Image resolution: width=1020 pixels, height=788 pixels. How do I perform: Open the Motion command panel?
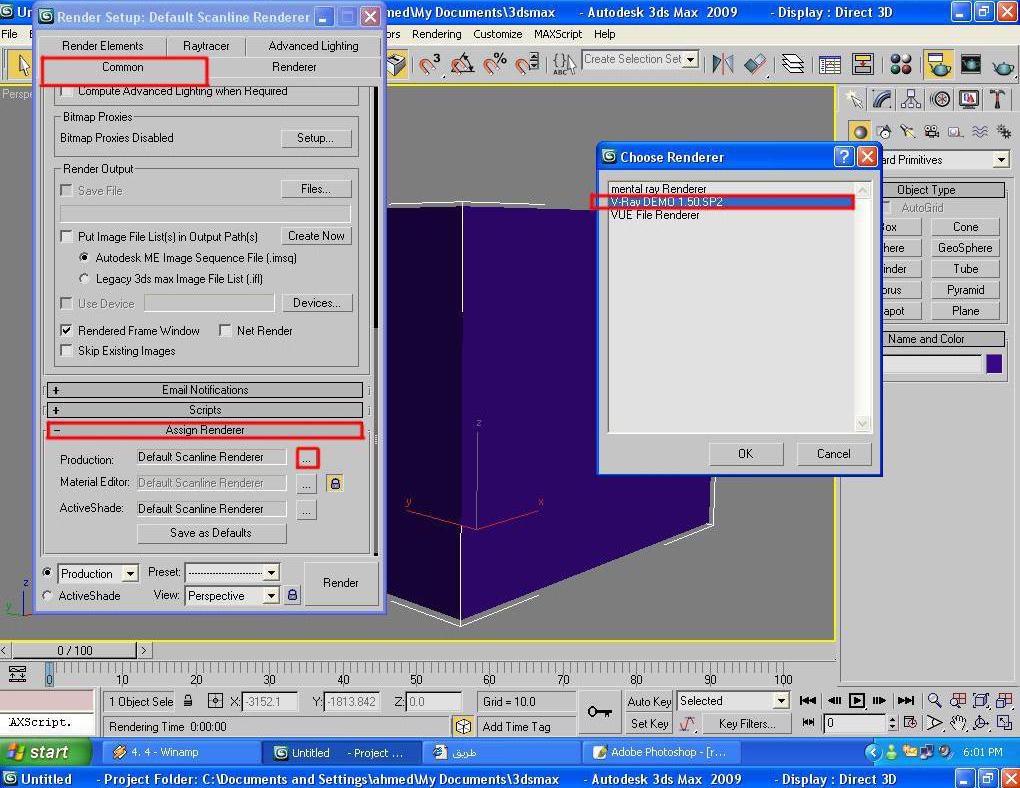click(940, 99)
